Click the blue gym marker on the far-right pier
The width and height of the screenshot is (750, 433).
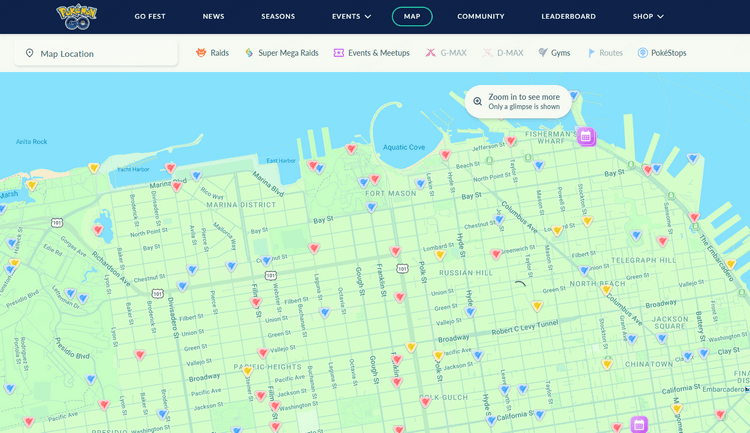(x=693, y=158)
